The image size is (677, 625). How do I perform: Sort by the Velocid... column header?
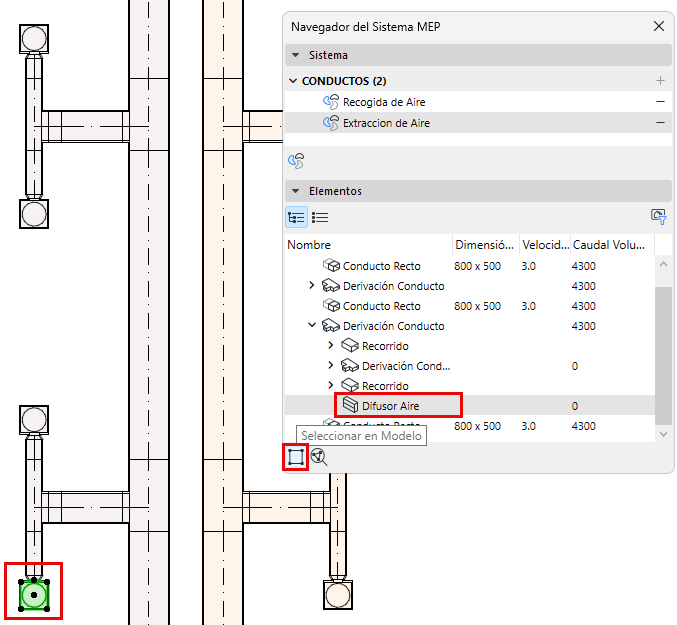pos(545,245)
